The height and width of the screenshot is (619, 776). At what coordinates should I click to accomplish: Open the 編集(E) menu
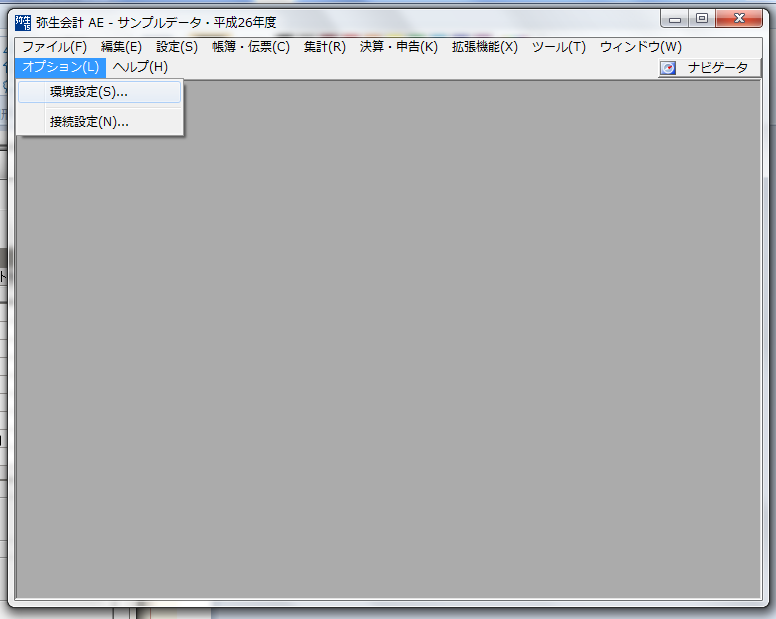[121, 47]
